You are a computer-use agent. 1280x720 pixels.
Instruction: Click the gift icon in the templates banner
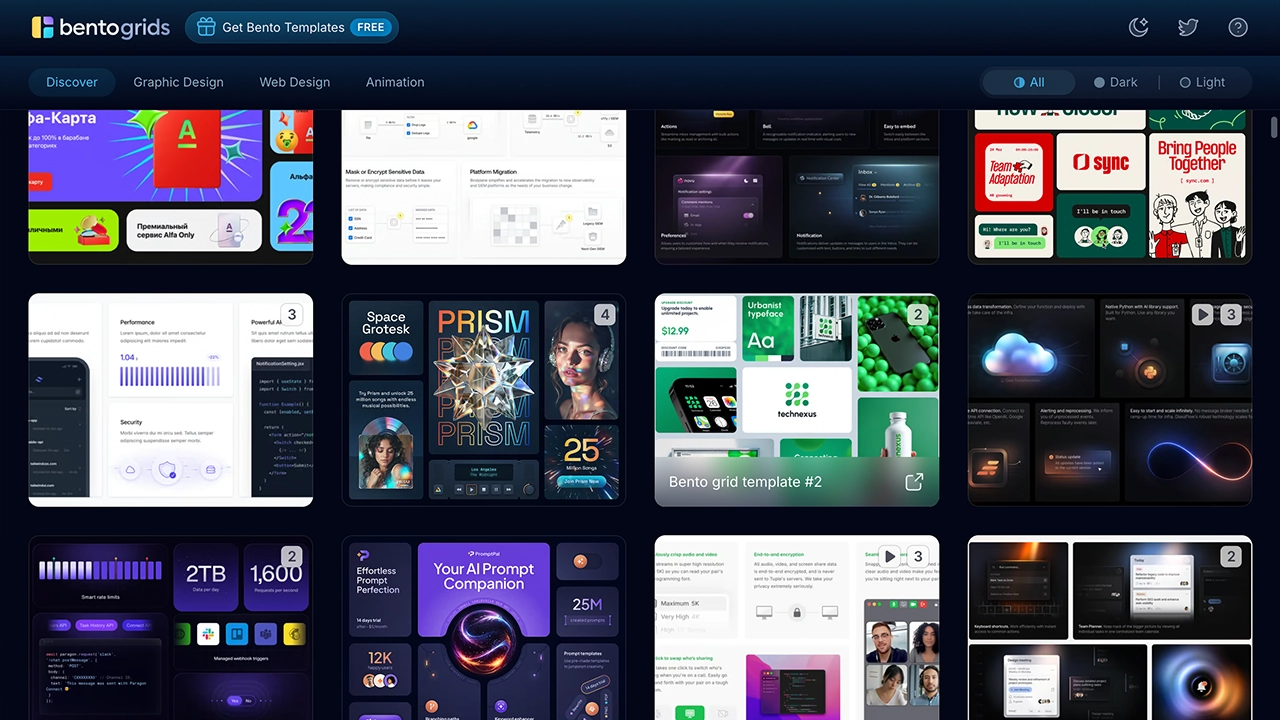(x=206, y=27)
